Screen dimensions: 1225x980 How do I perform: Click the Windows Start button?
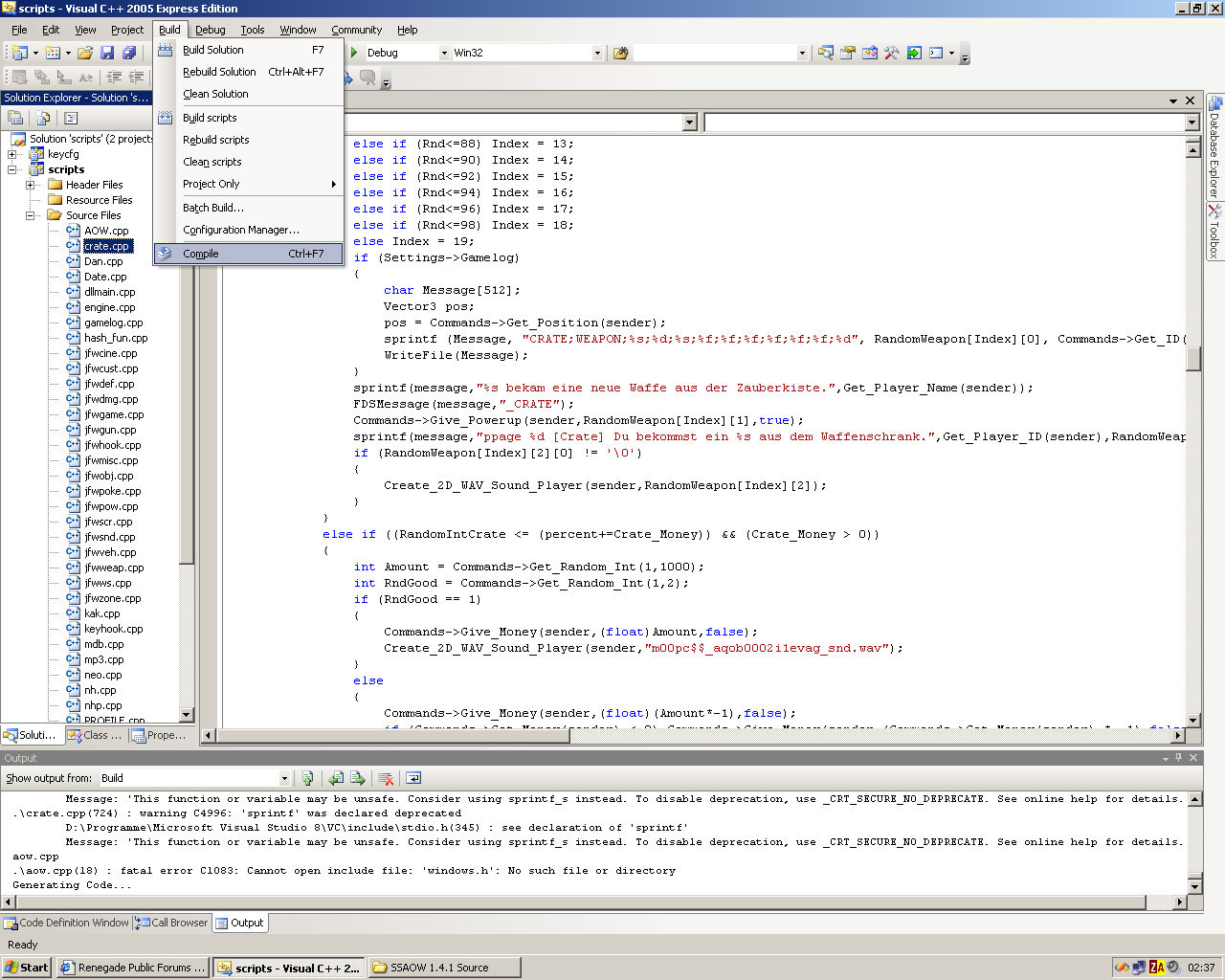(x=27, y=968)
